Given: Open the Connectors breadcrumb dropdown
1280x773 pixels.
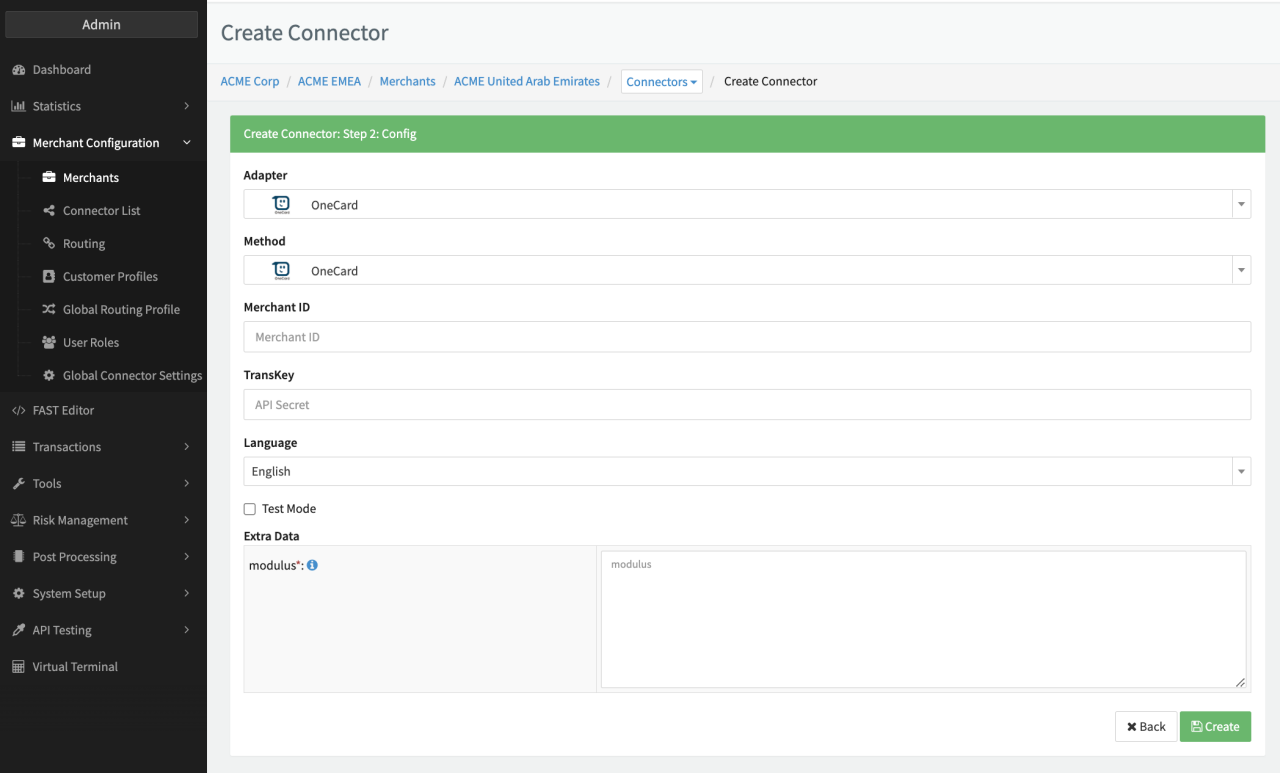Looking at the screenshot, I should tap(661, 82).
